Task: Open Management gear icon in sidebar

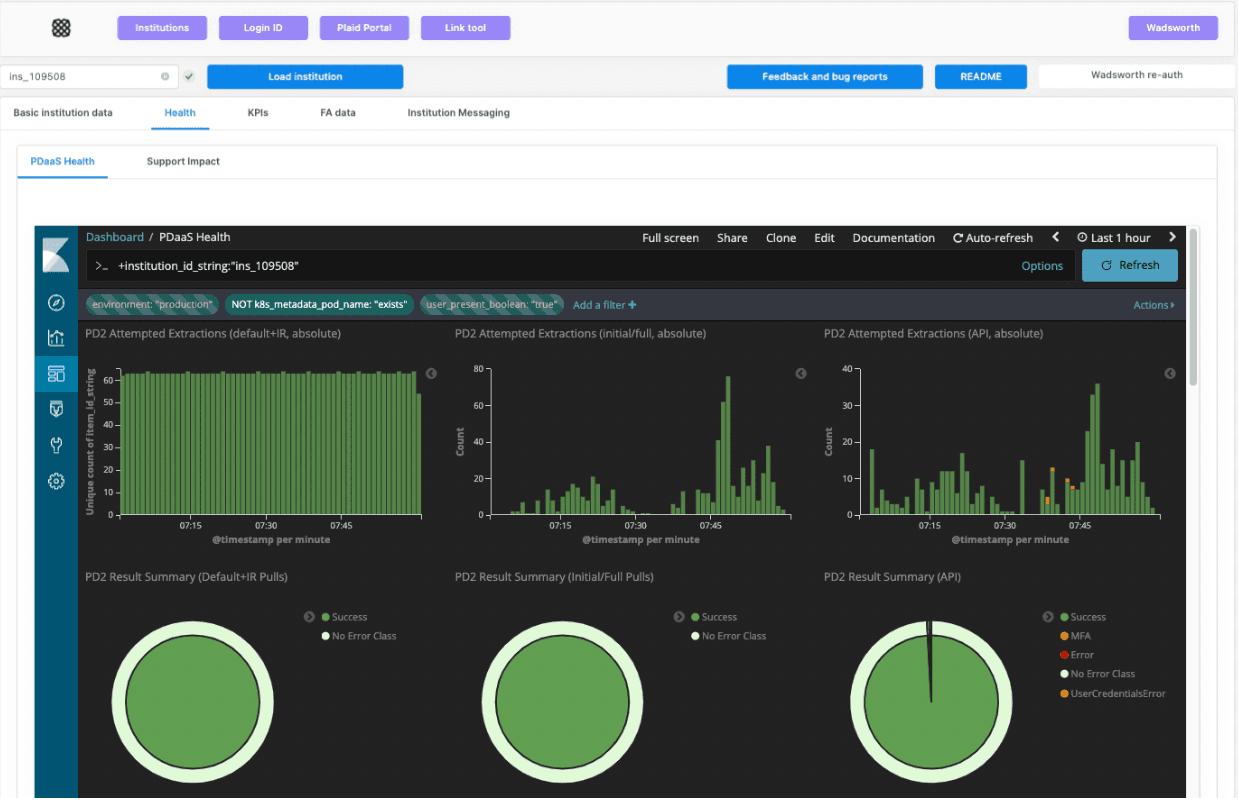Action: coord(56,481)
